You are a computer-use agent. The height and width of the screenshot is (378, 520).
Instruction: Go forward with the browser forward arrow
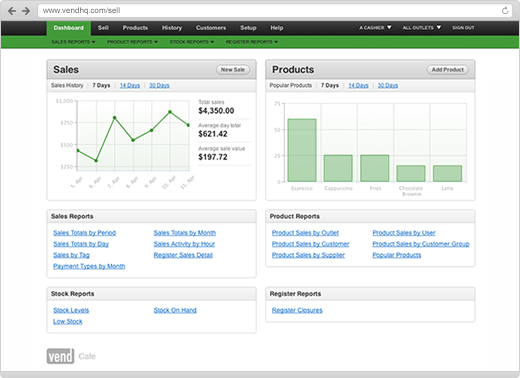(x=26, y=11)
